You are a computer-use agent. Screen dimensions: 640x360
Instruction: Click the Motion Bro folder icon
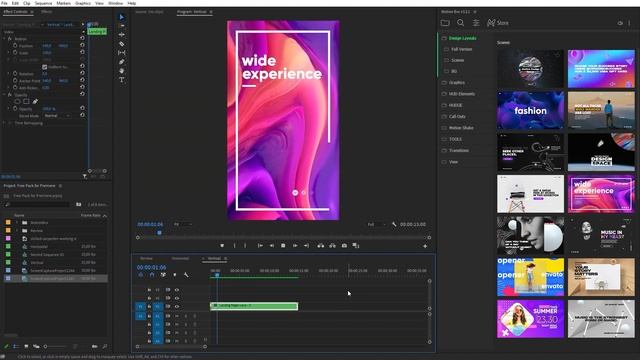pos(445,23)
